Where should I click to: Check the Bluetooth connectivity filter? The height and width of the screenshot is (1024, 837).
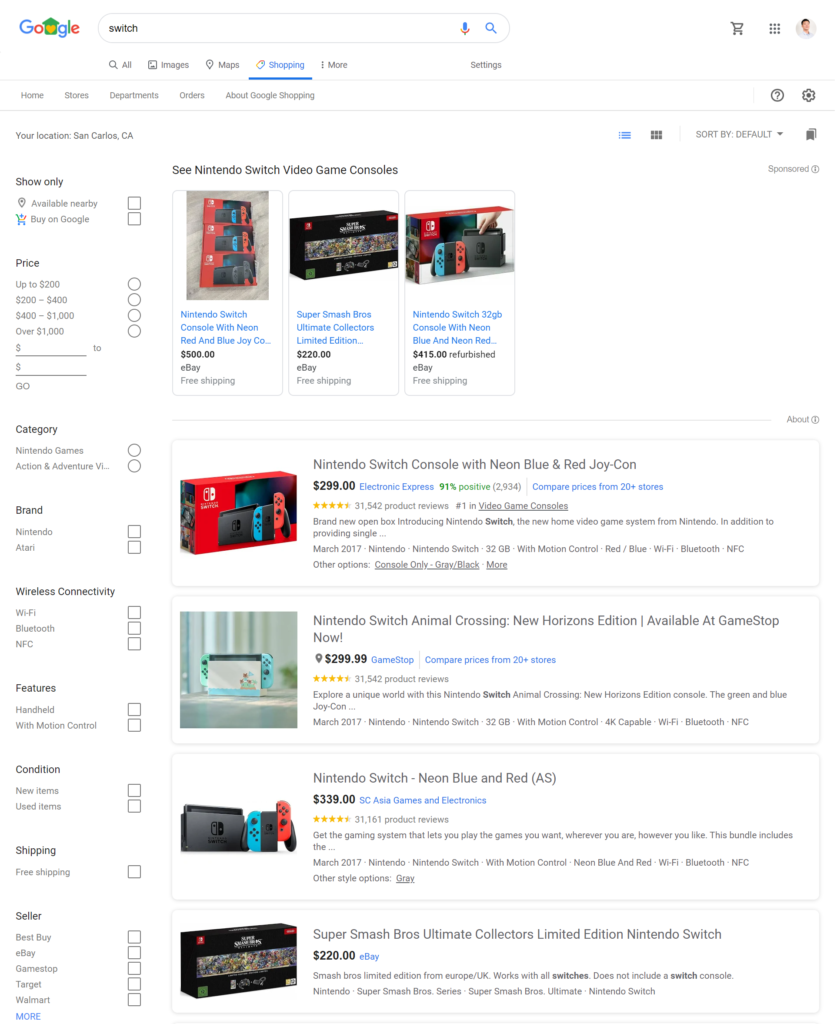point(134,628)
